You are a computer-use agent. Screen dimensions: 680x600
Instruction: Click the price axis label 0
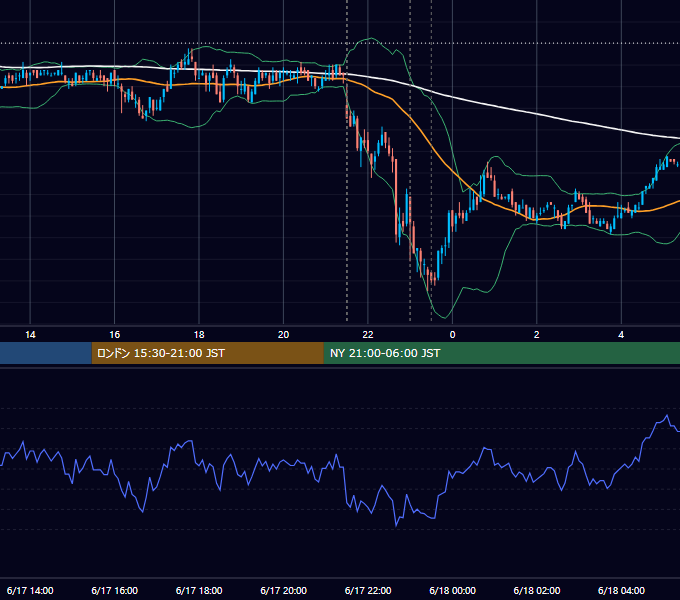tap(452, 335)
